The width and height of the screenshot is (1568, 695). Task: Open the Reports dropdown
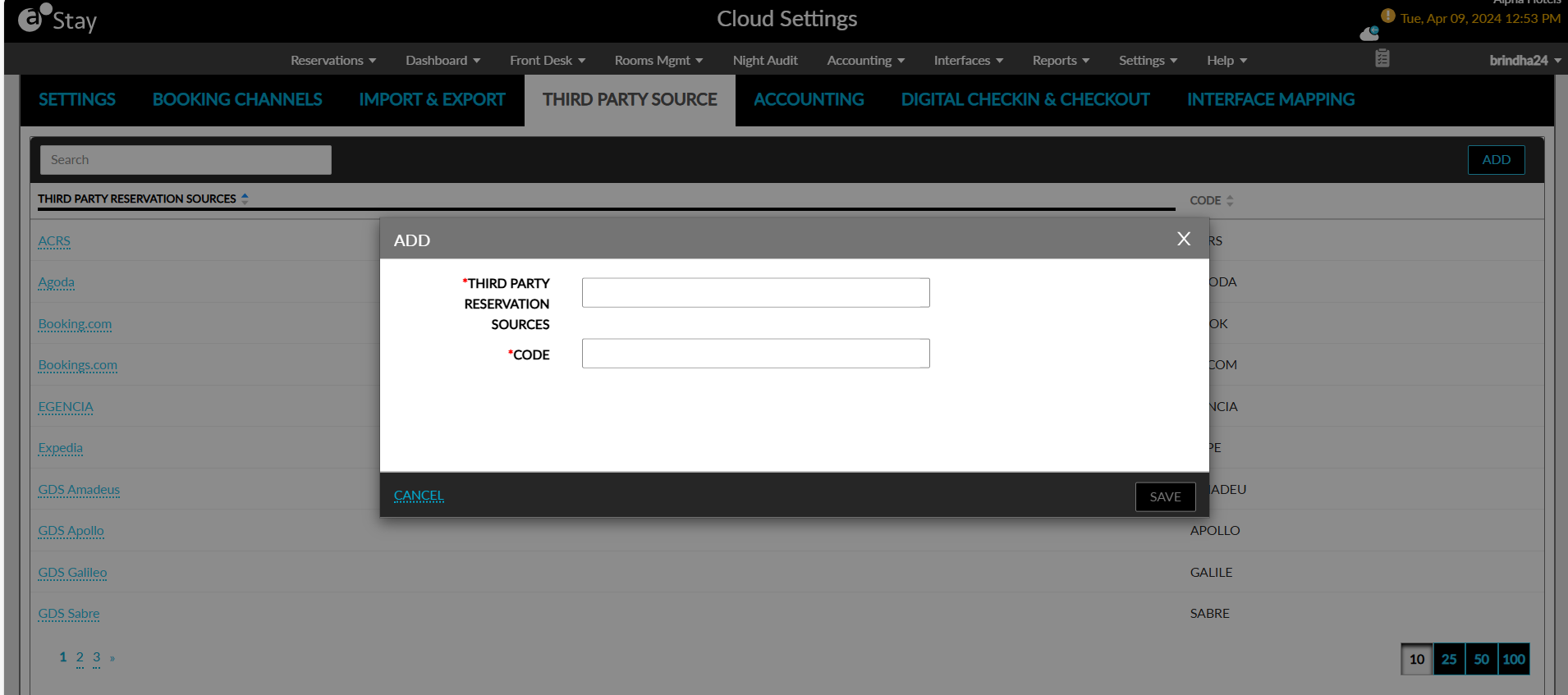(1061, 60)
